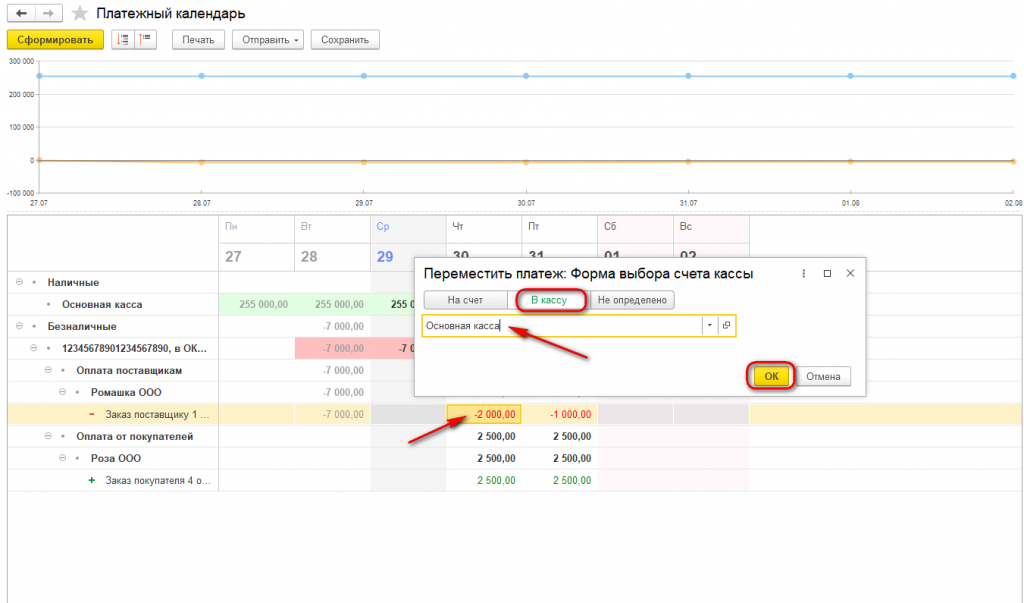This screenshot has width=1024, height=603.
Task: Maximize the move payment dialog
Action: tap(827, 274)
